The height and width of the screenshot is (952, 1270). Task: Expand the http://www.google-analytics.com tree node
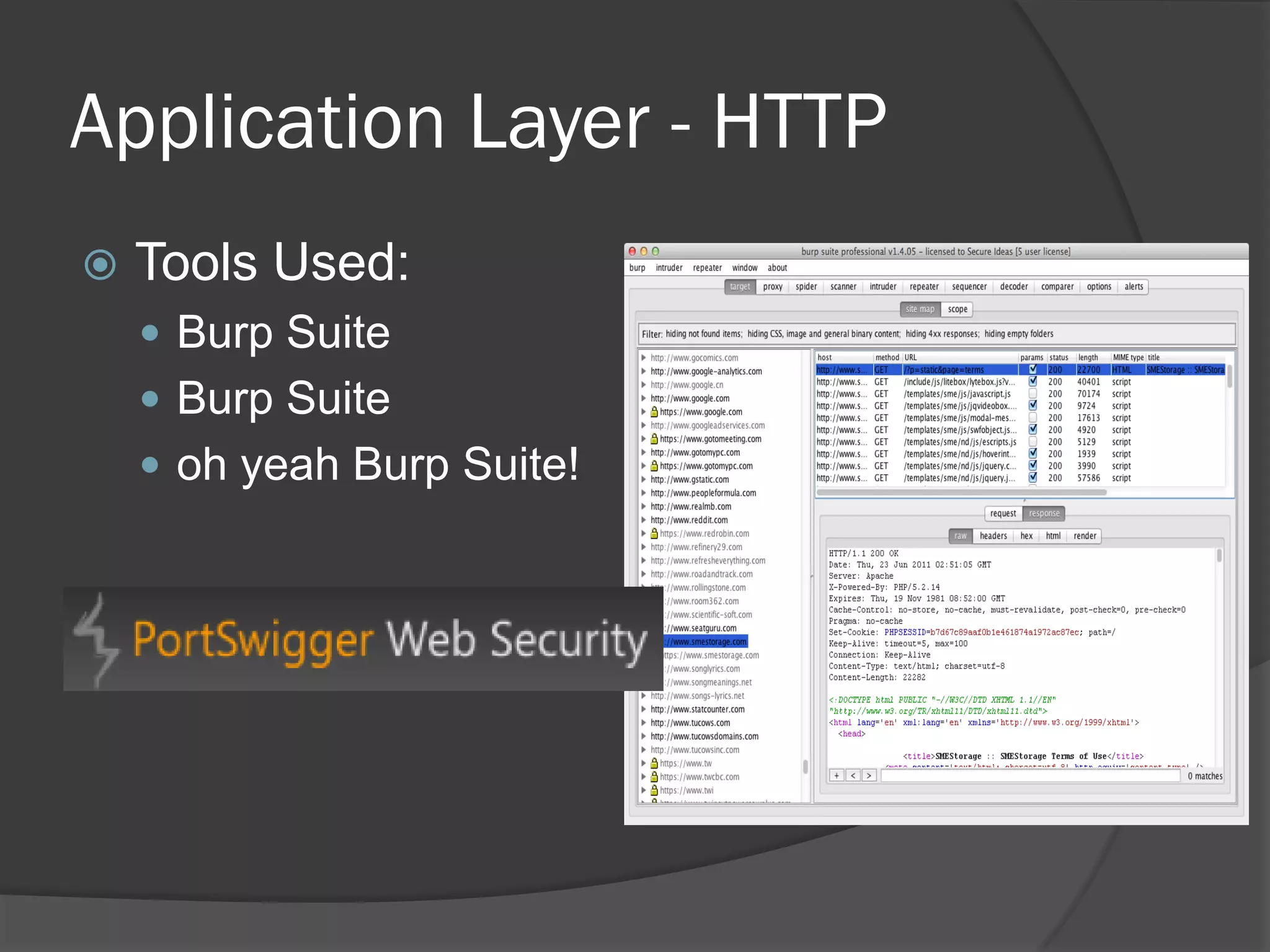pos(644,371)
